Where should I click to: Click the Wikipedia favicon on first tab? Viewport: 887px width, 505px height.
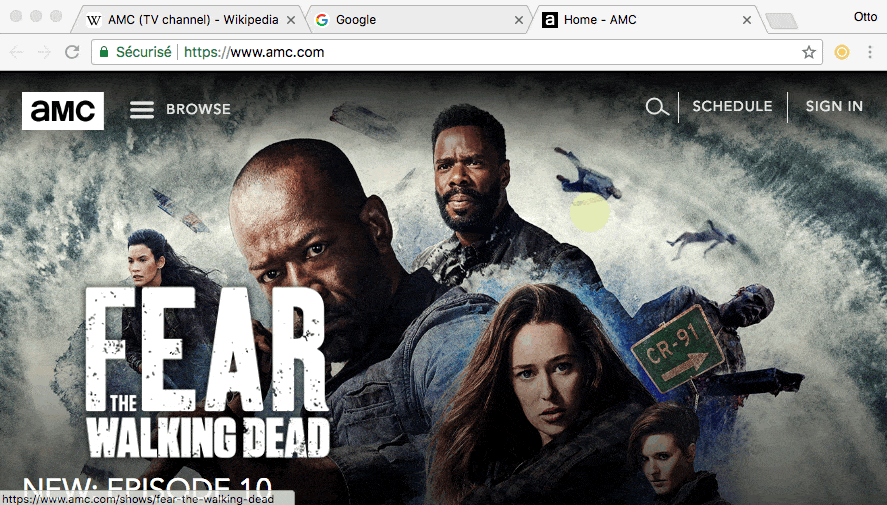pyautogui.click(x=93, y=20)
